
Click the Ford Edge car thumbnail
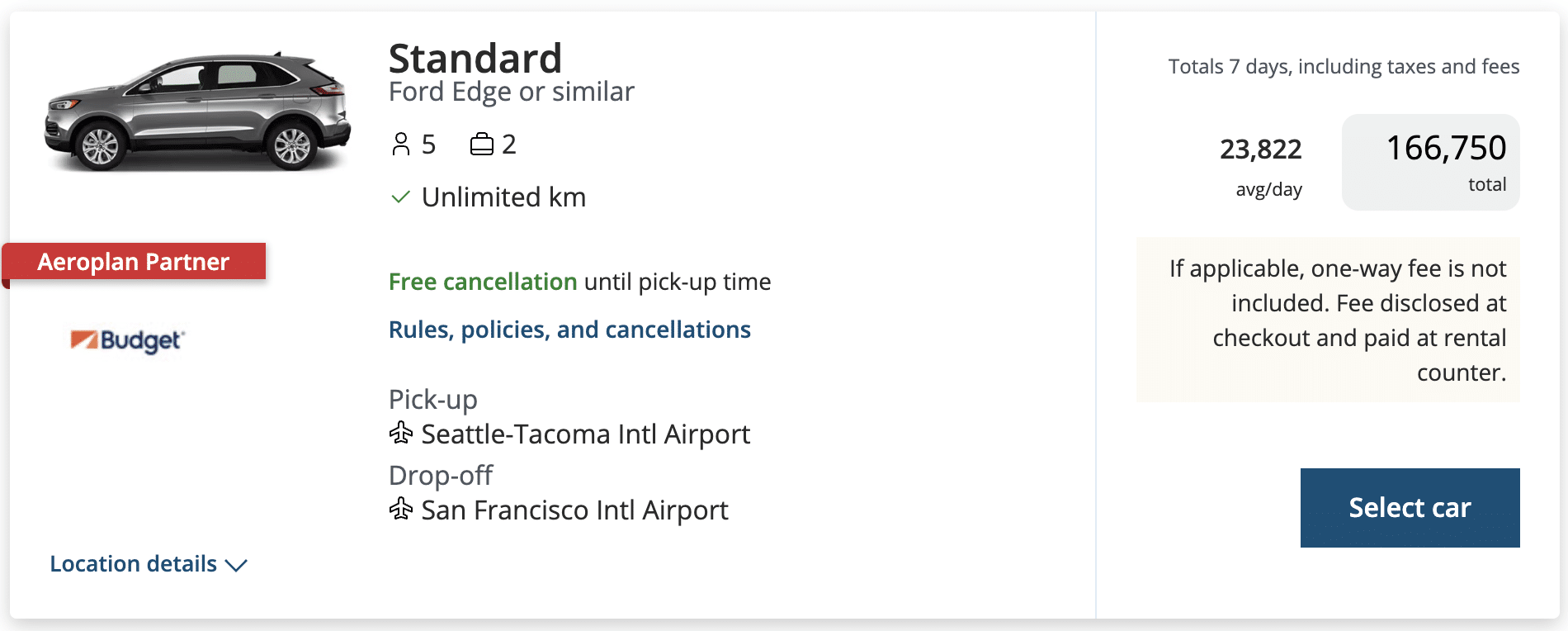pyautogui.click(x=198, y=111)
